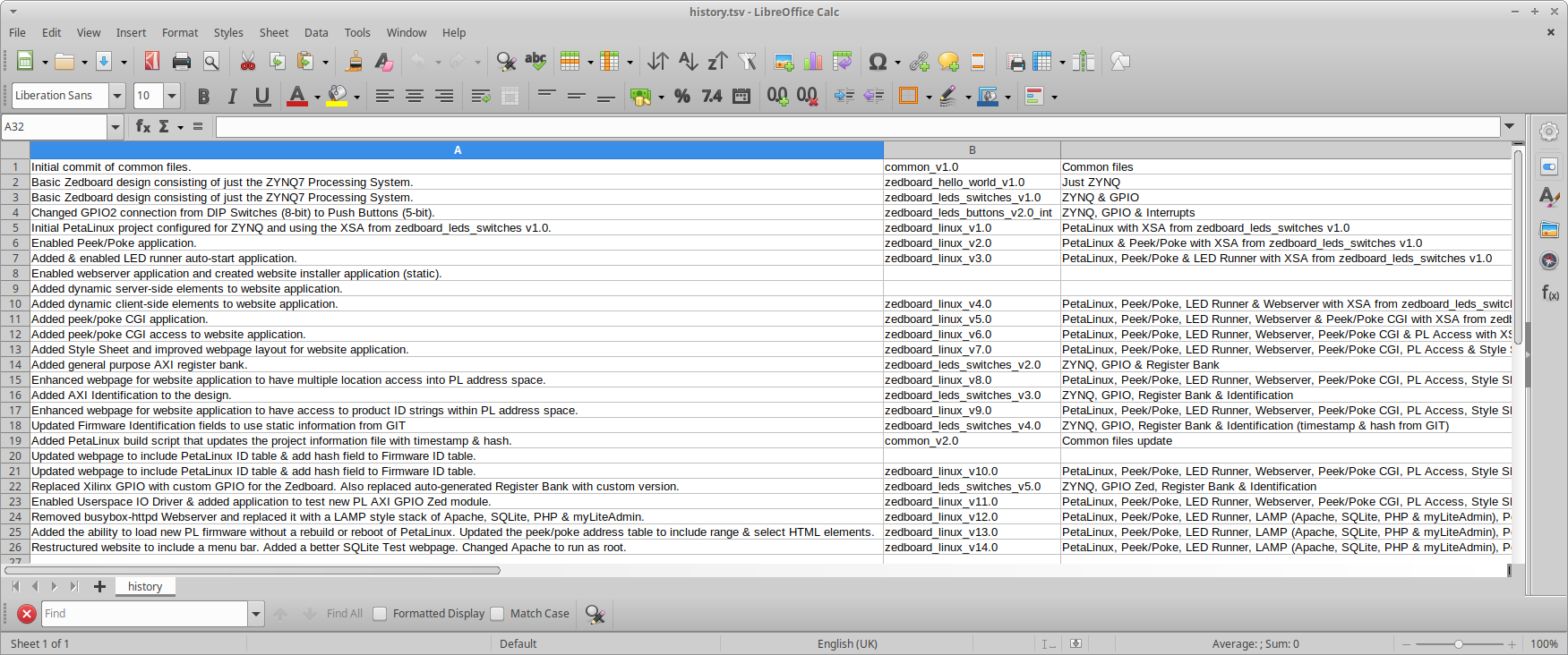Viewport: 1568px width, 655px height.
Task: Open the Data menu
Action: 316,33
